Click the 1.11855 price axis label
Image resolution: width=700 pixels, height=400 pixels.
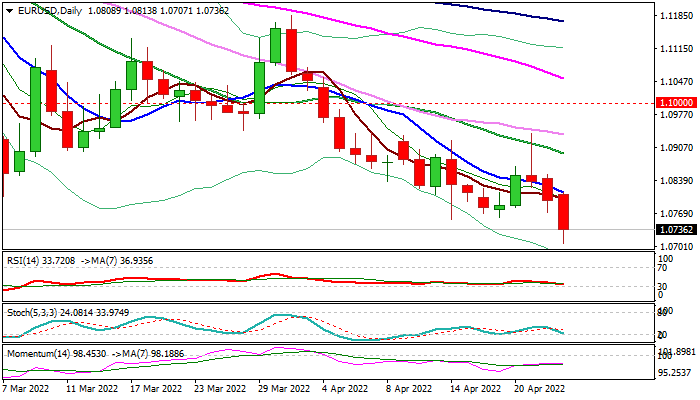pyautogui.click(x=671, y=16)
